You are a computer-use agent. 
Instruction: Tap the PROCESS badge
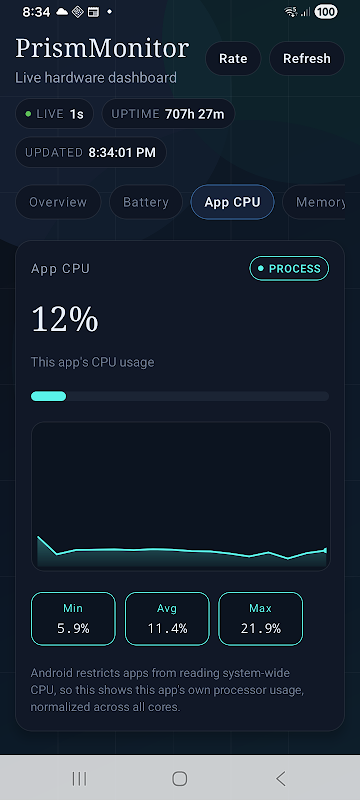(x=289, y=268)
